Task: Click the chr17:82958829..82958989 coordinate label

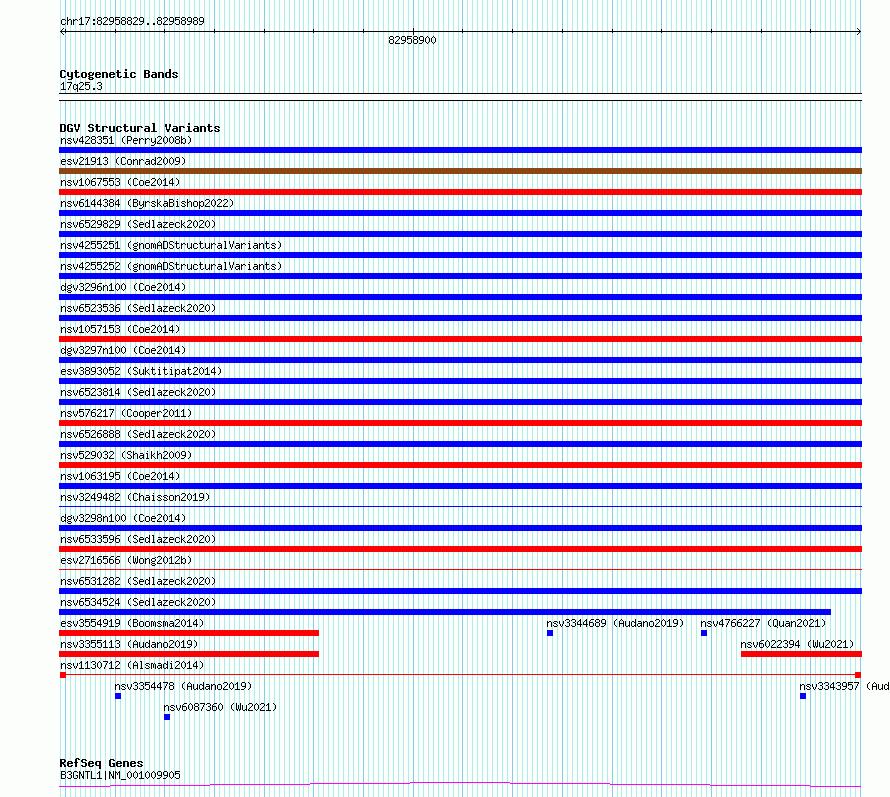Action: pyautogui.click(x=132, y=21)
